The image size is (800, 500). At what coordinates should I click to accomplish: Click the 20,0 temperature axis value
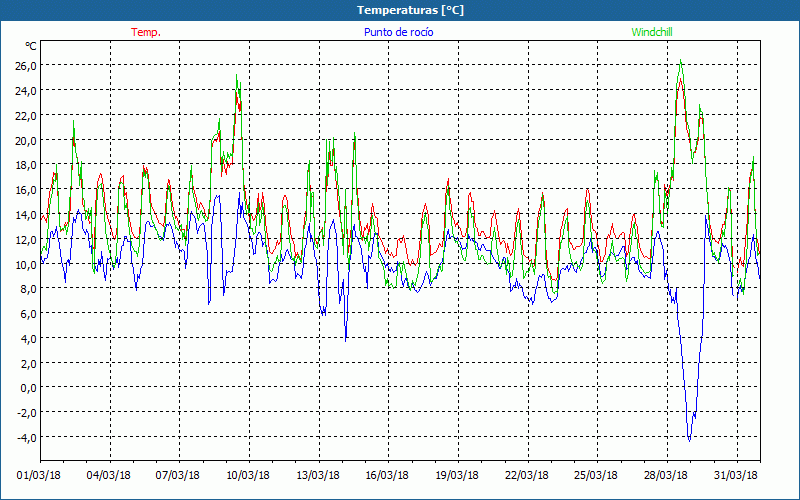coord(26,141)
